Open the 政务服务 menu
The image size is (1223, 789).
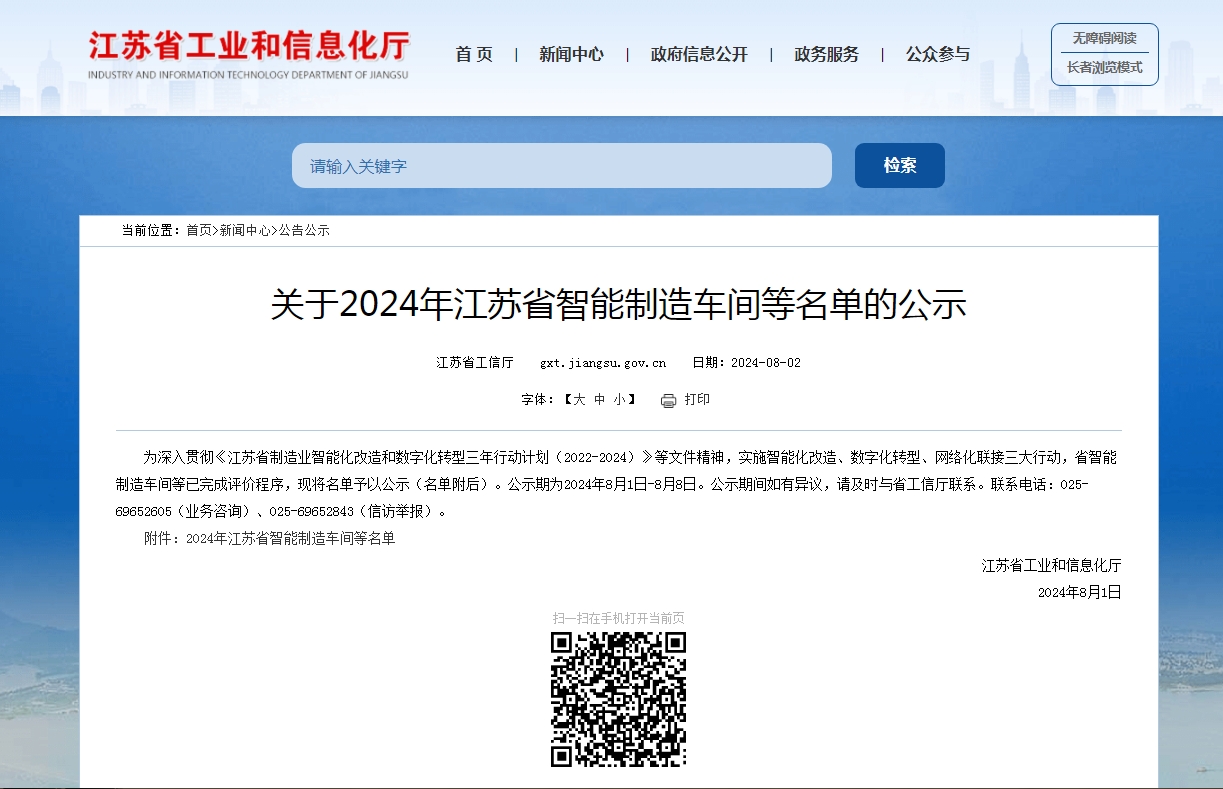click(x=825, y=54)
